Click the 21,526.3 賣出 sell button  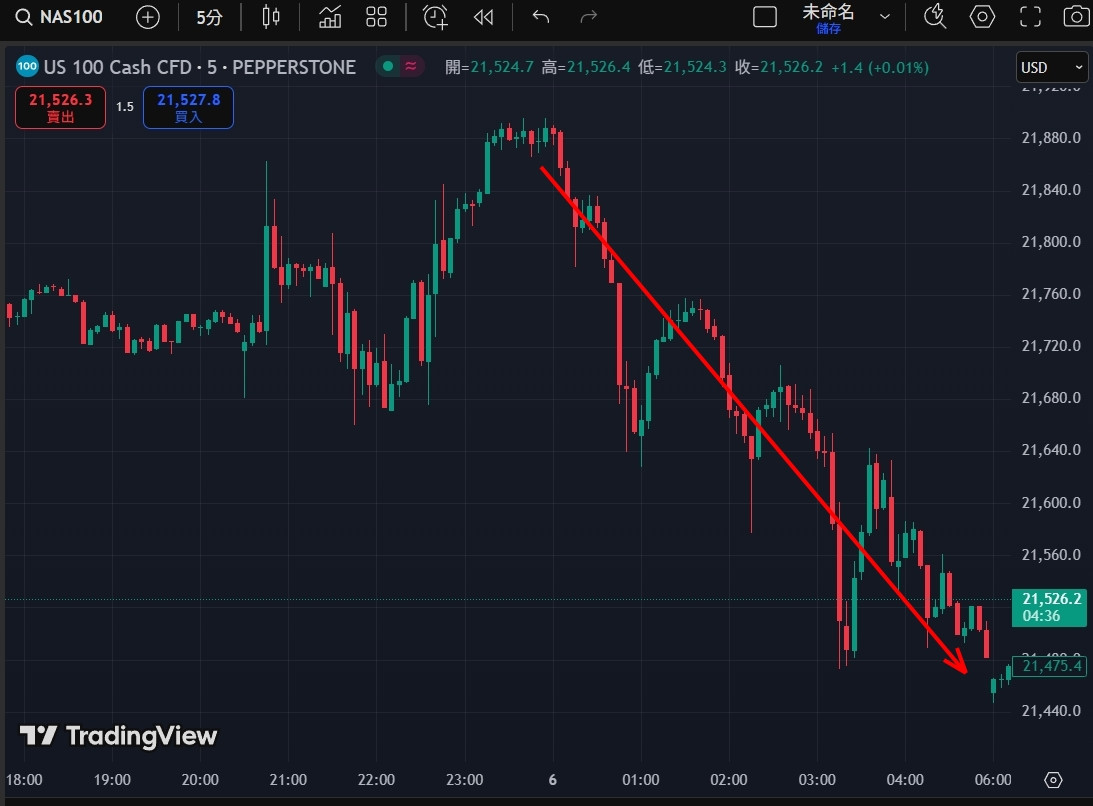[61, 107]
